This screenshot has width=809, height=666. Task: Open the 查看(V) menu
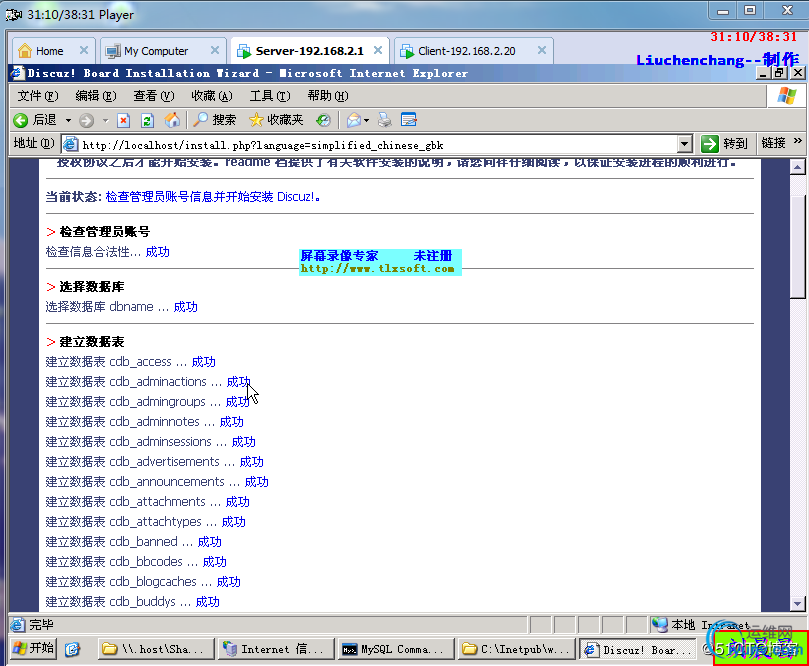(154, 96)
